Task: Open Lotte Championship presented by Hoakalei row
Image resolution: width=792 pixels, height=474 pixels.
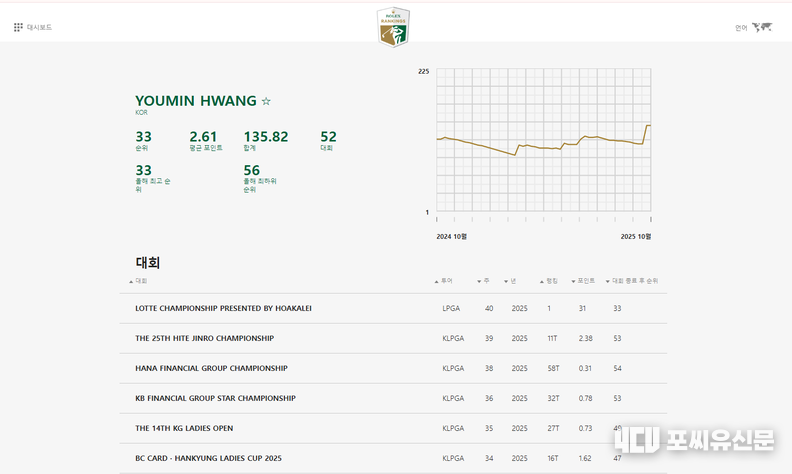Action: pyautogui.click(x=223, y=308)
